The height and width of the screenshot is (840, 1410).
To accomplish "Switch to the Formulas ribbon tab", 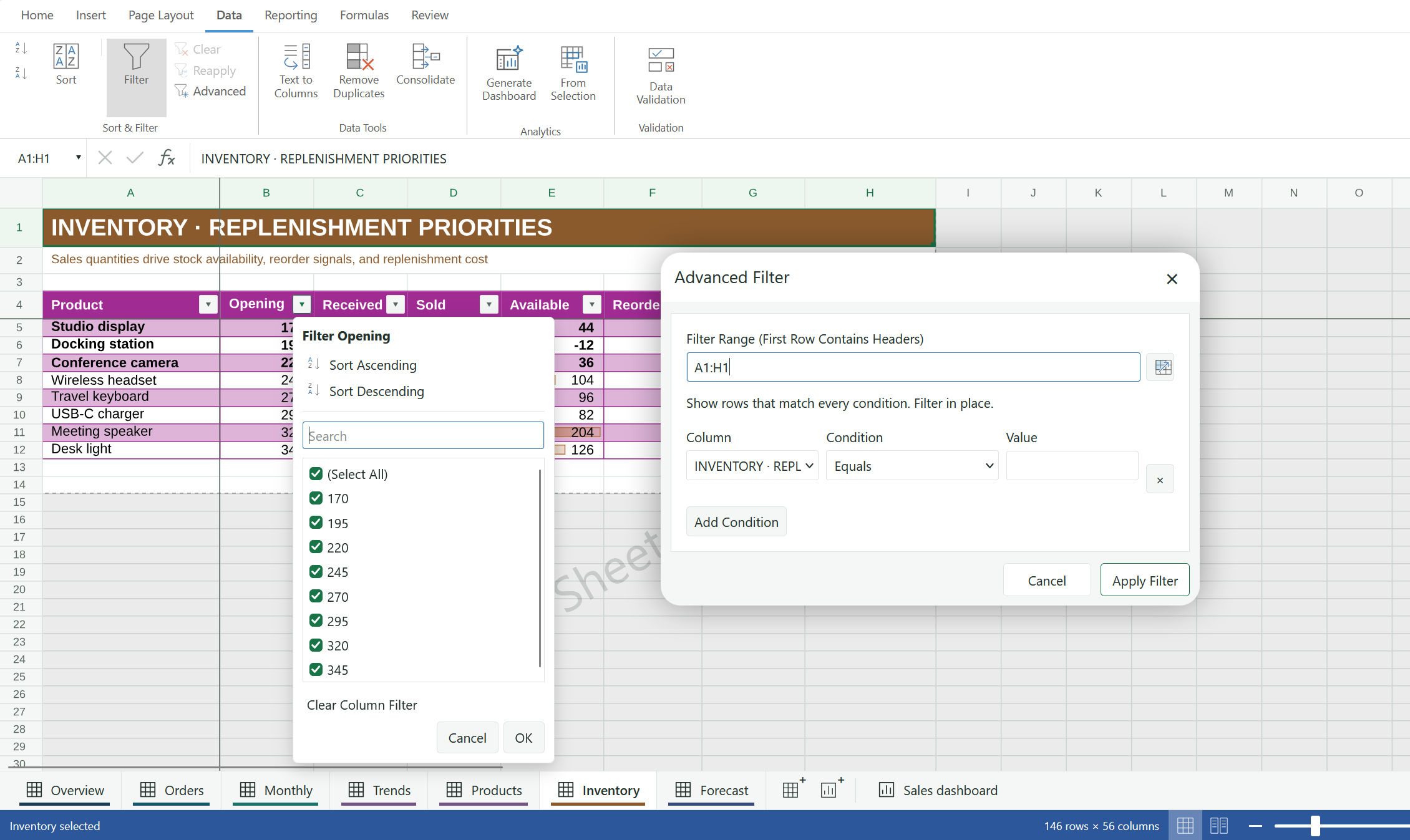I will 364,15.
